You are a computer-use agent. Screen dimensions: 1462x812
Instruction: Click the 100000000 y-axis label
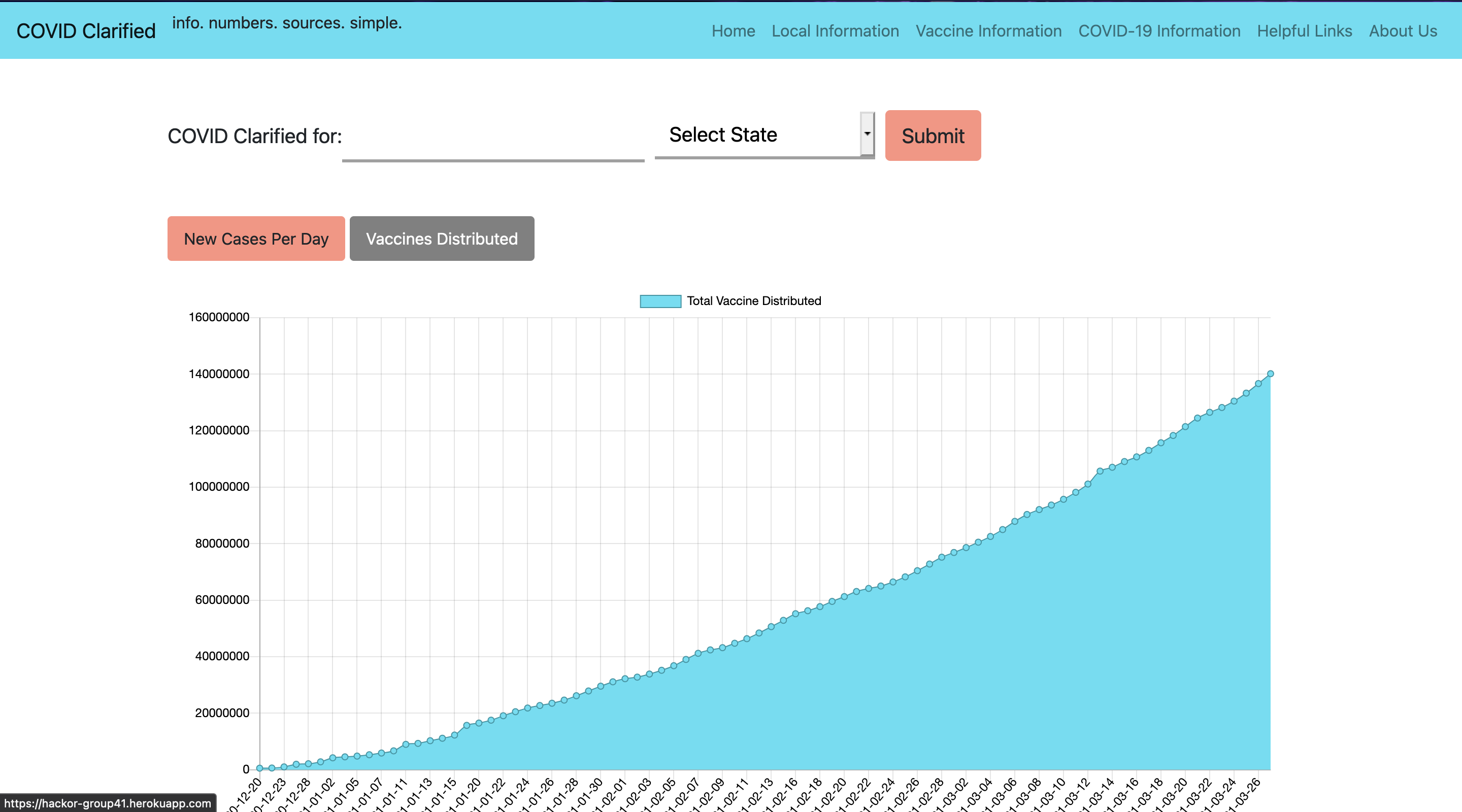click(x=219, y=487)
